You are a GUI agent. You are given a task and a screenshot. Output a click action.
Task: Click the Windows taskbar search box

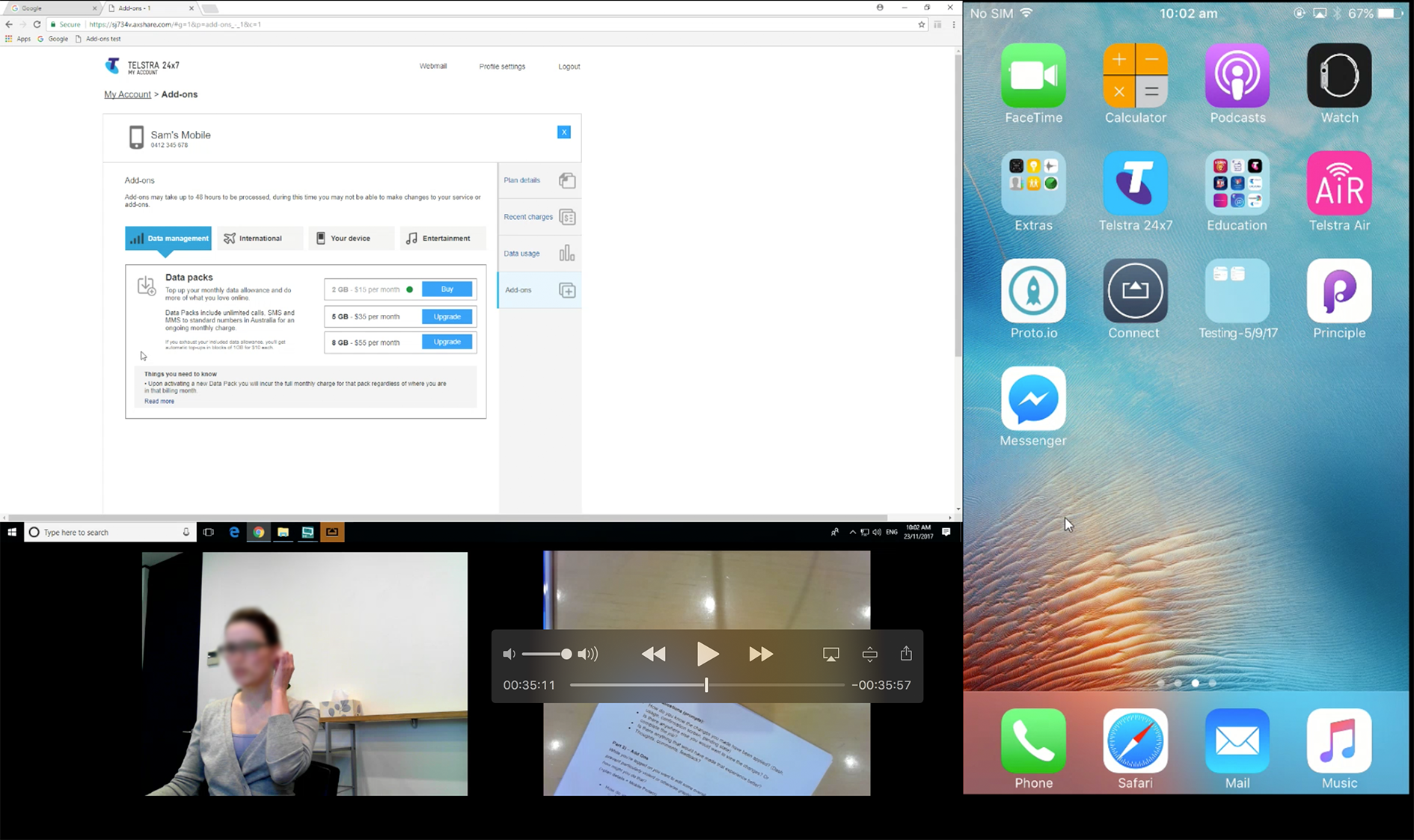coord(111,532)
